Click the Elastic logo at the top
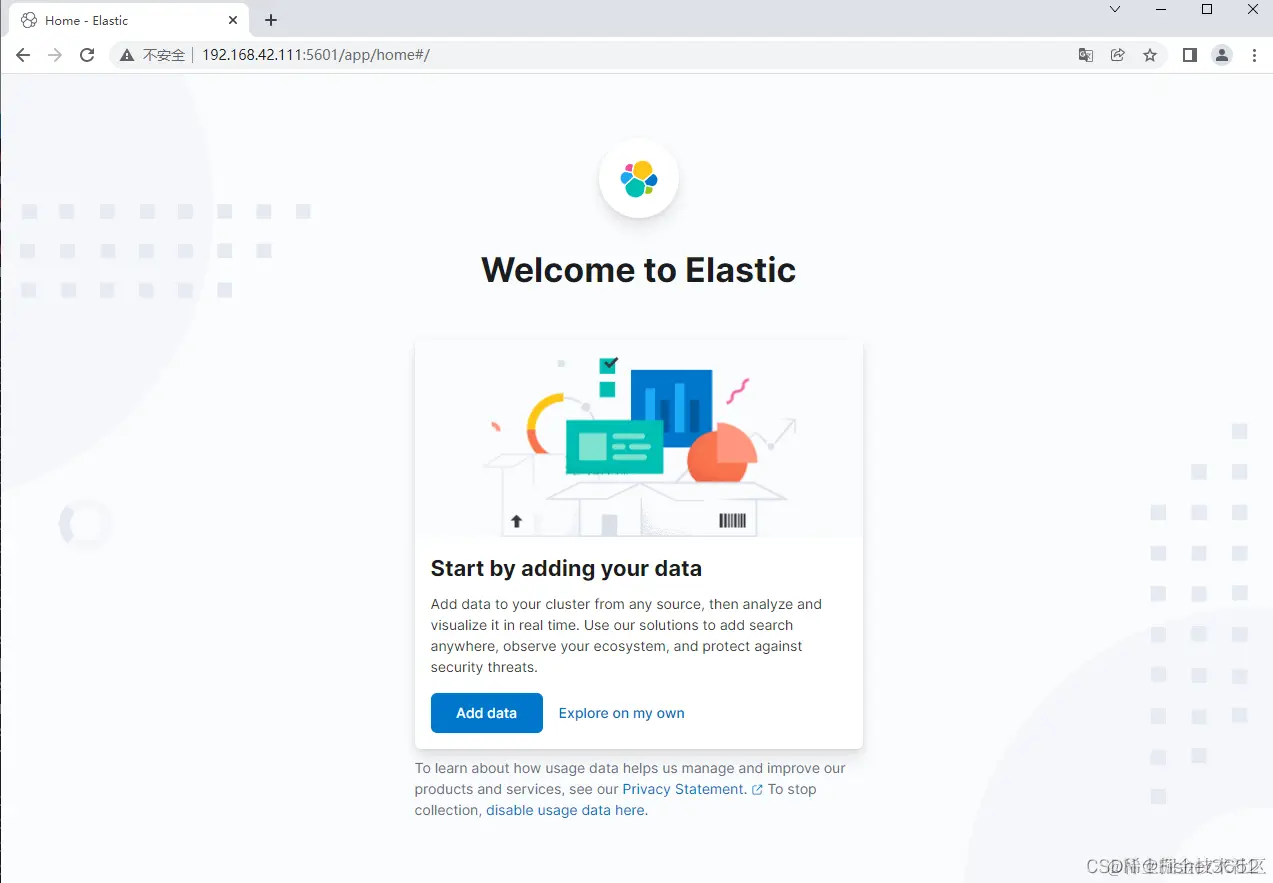This screenshot has width=1273, height=883. pyautogui.click(x=638, y=178)
